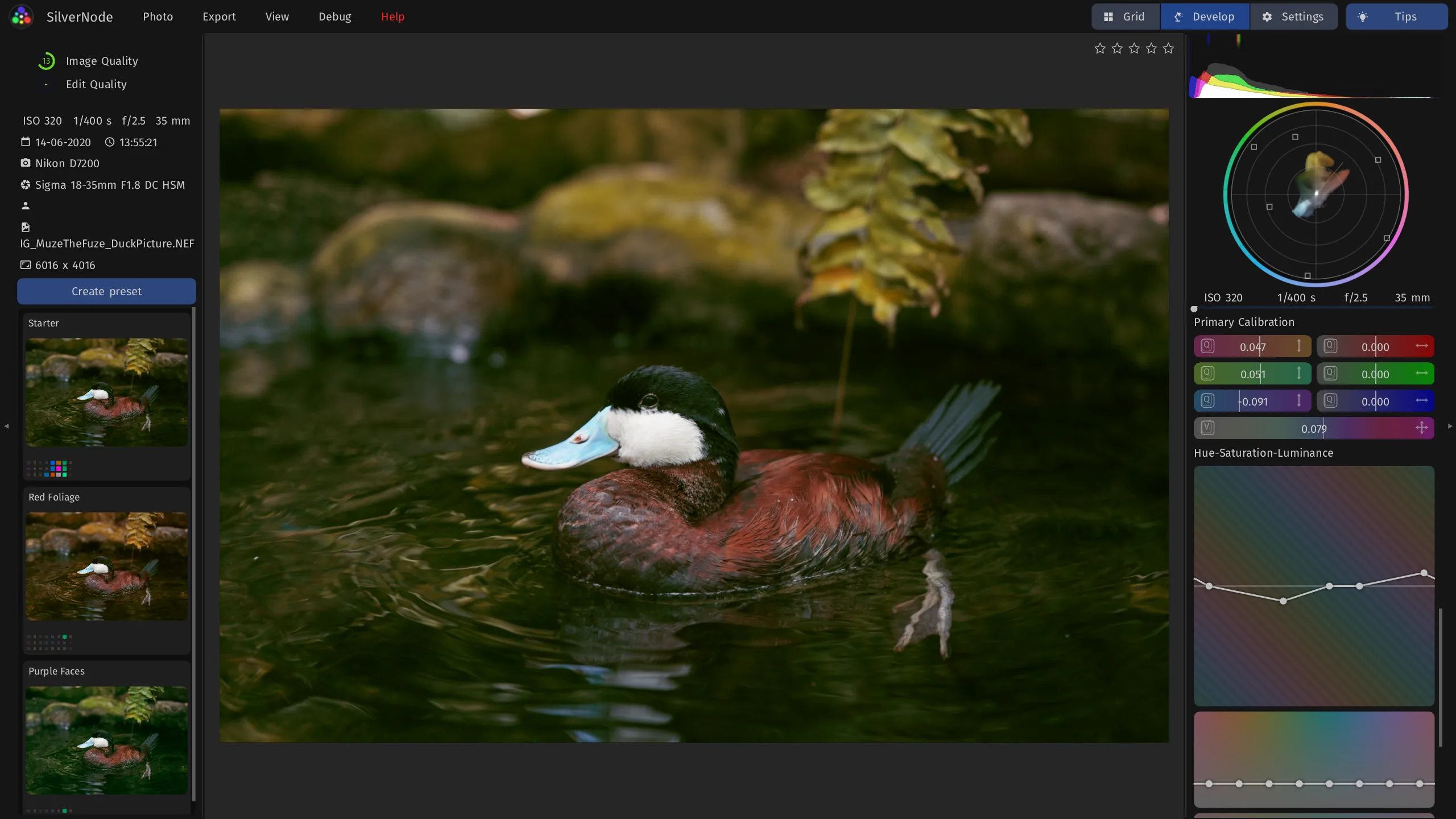This screenshot has width=1456, height=819.
Task: Click the SilverNode app logo
Action: click(22, 16)
